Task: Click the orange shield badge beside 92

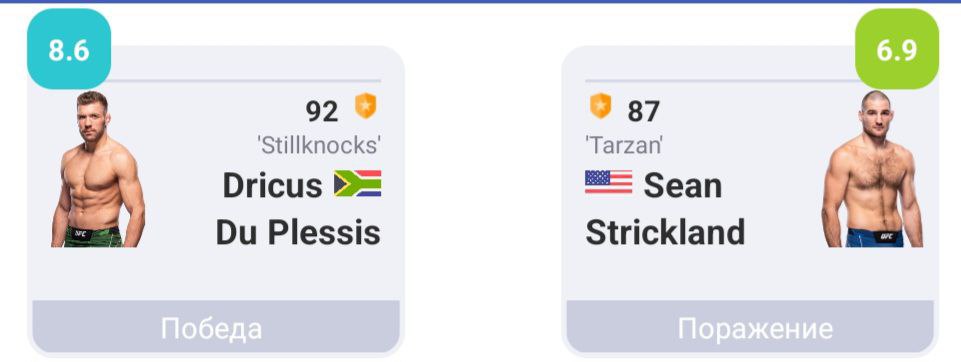Action: coord(366,106)
